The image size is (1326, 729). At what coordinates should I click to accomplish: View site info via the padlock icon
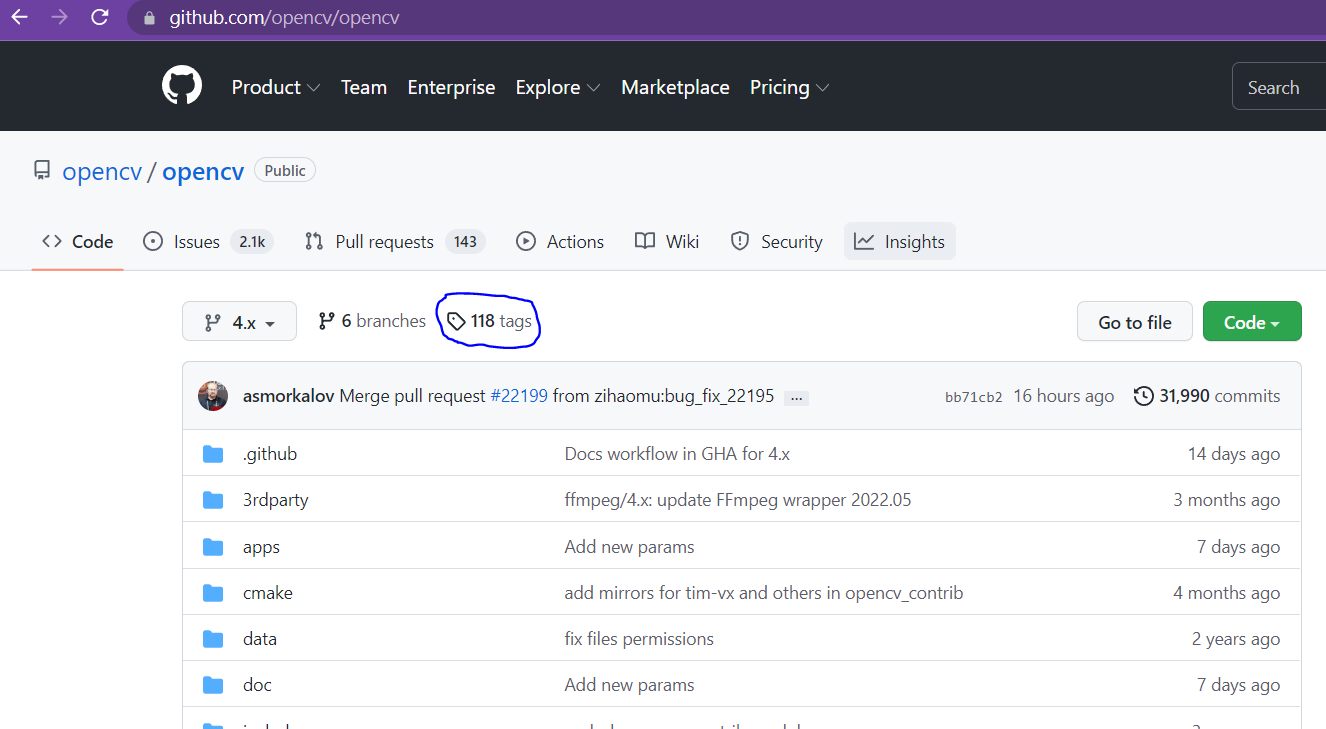tap(150, 18)
